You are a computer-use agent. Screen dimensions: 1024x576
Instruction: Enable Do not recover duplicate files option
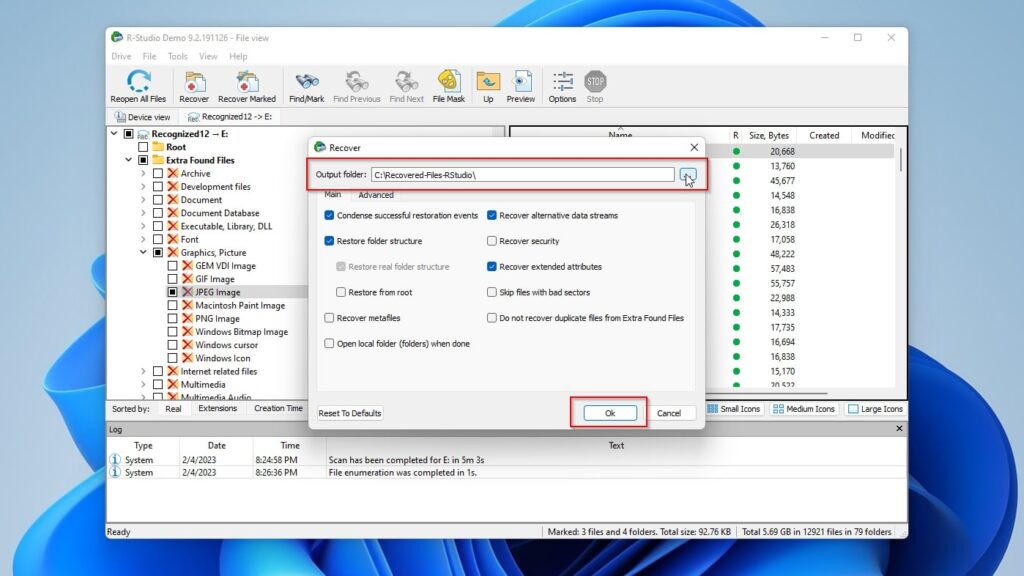(492, 317)
